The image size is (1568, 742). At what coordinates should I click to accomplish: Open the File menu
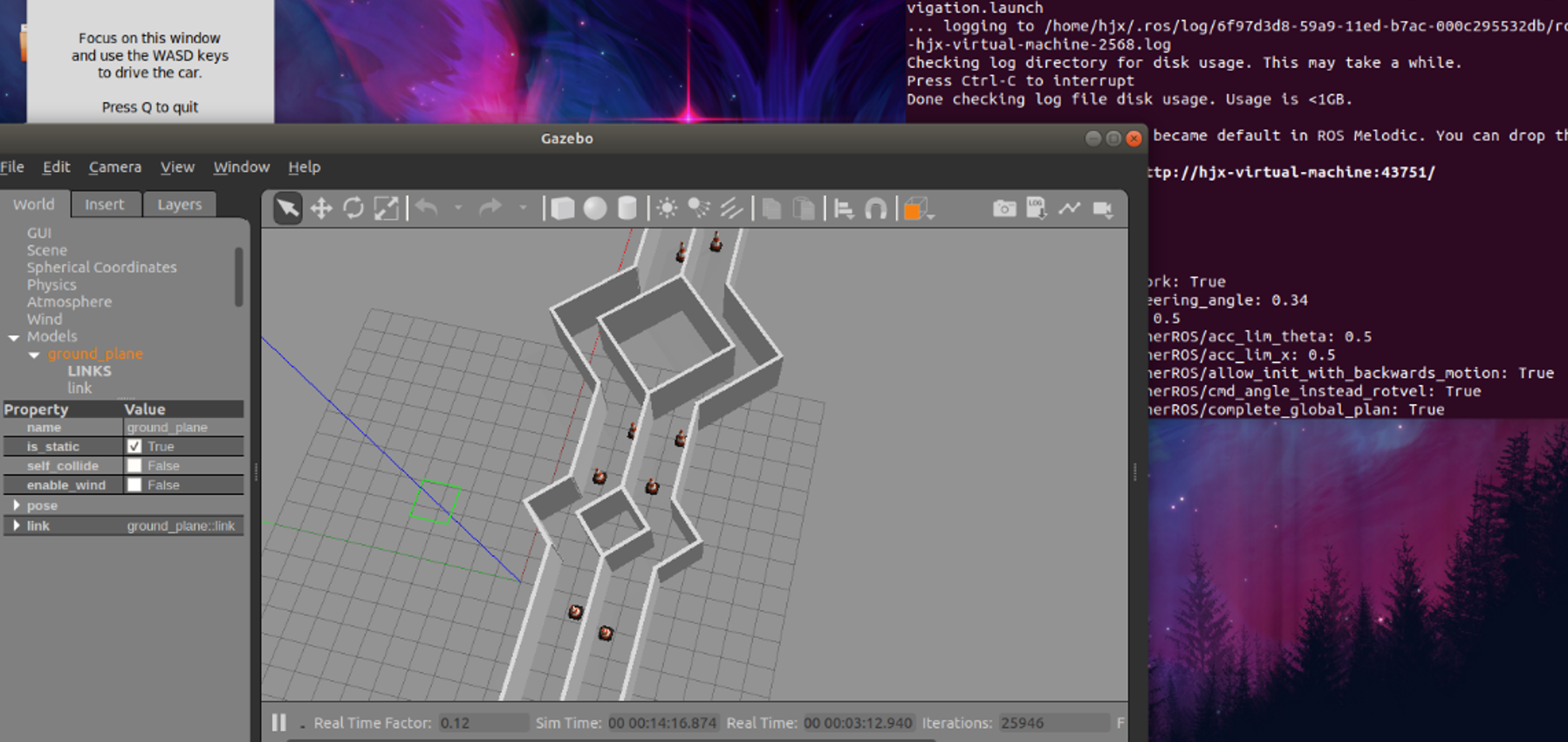(12, 167)
